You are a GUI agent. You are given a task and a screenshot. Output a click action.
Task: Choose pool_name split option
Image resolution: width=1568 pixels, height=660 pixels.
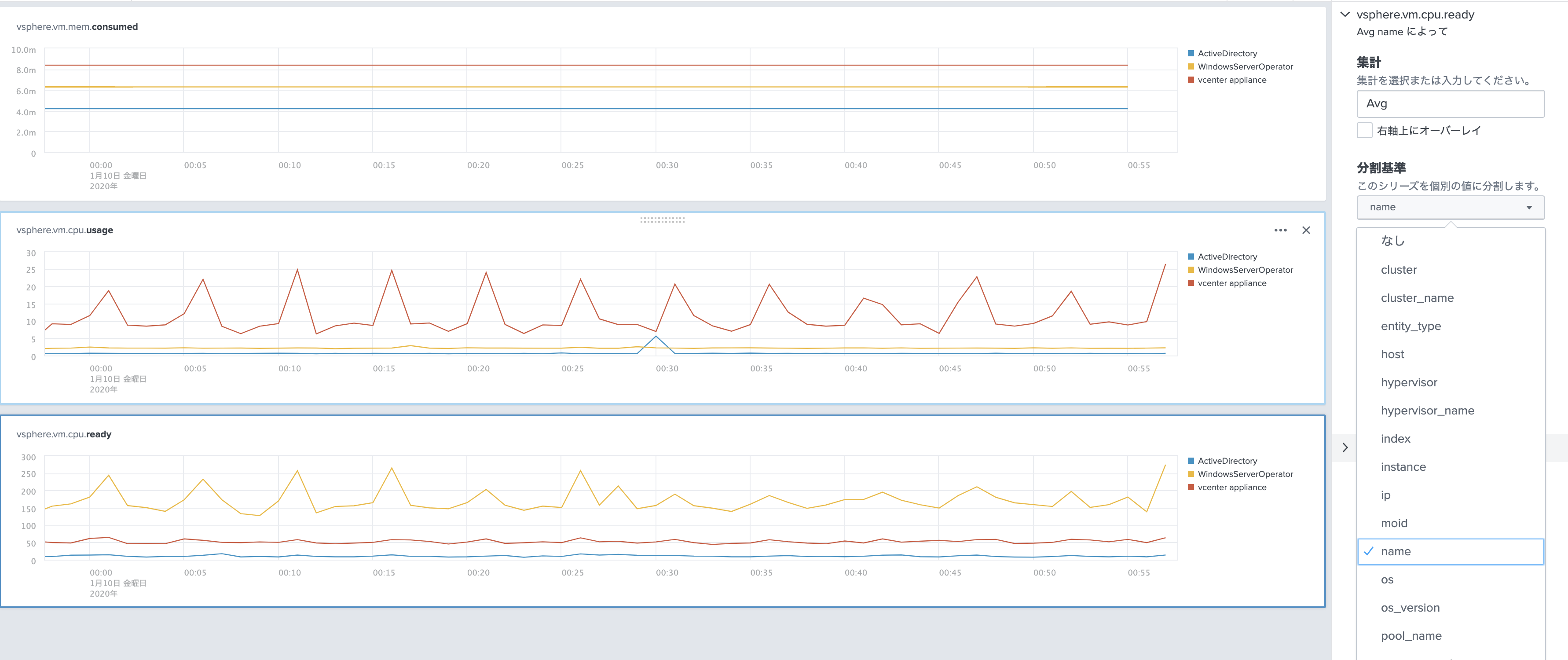tap(1411, 636)
